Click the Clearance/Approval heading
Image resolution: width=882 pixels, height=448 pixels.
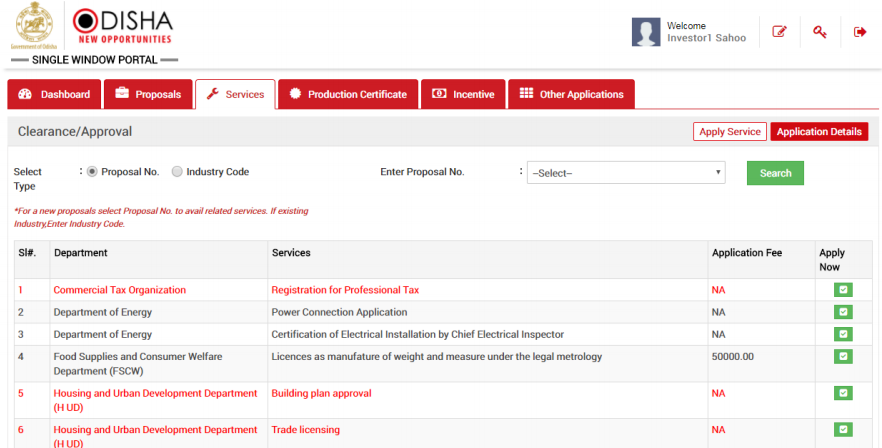(75, 131)
